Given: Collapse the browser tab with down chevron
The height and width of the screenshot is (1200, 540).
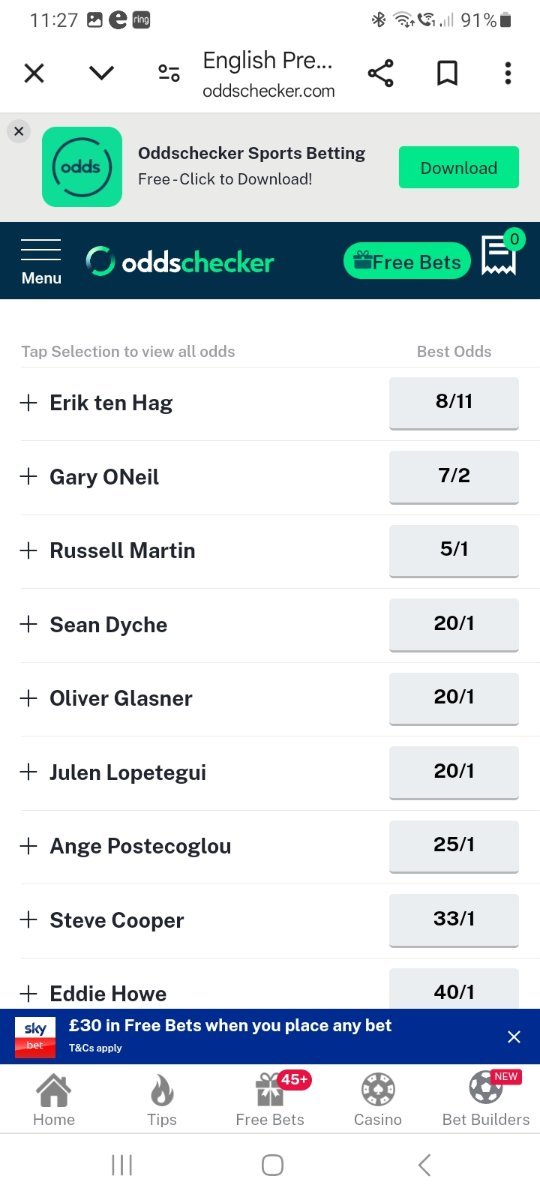Looking at the screenshot, I should (102, 73).
